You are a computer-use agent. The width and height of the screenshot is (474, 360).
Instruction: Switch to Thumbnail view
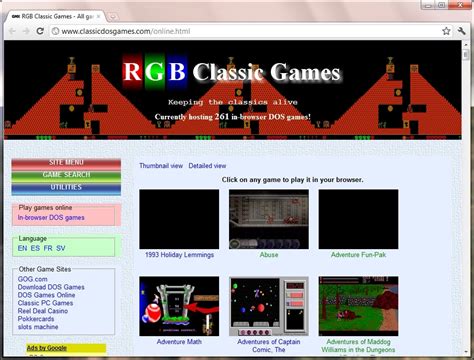(161, 166)
